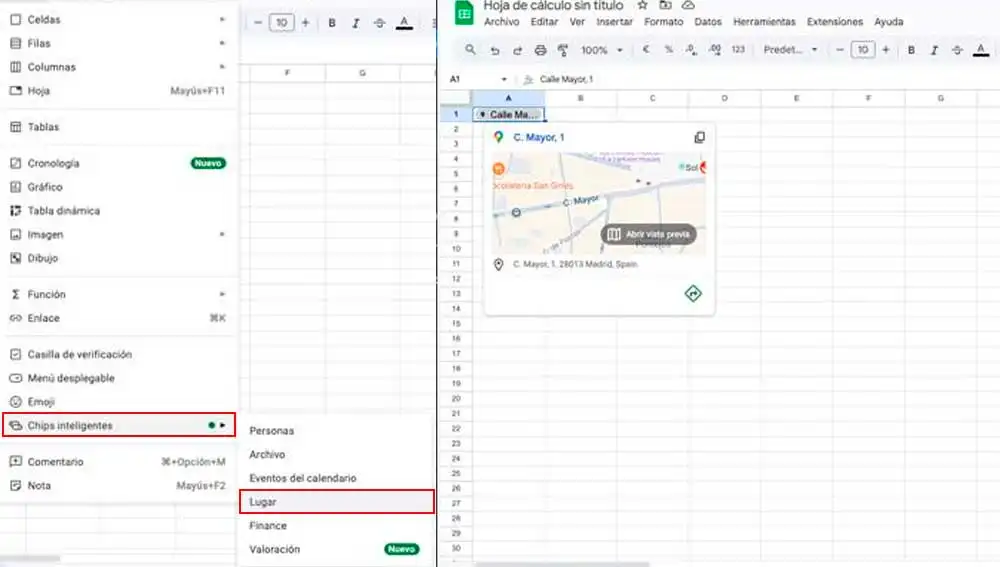1000x567 pixels.
Task: Apply currency format with euro icon
Action: [645, 50]
